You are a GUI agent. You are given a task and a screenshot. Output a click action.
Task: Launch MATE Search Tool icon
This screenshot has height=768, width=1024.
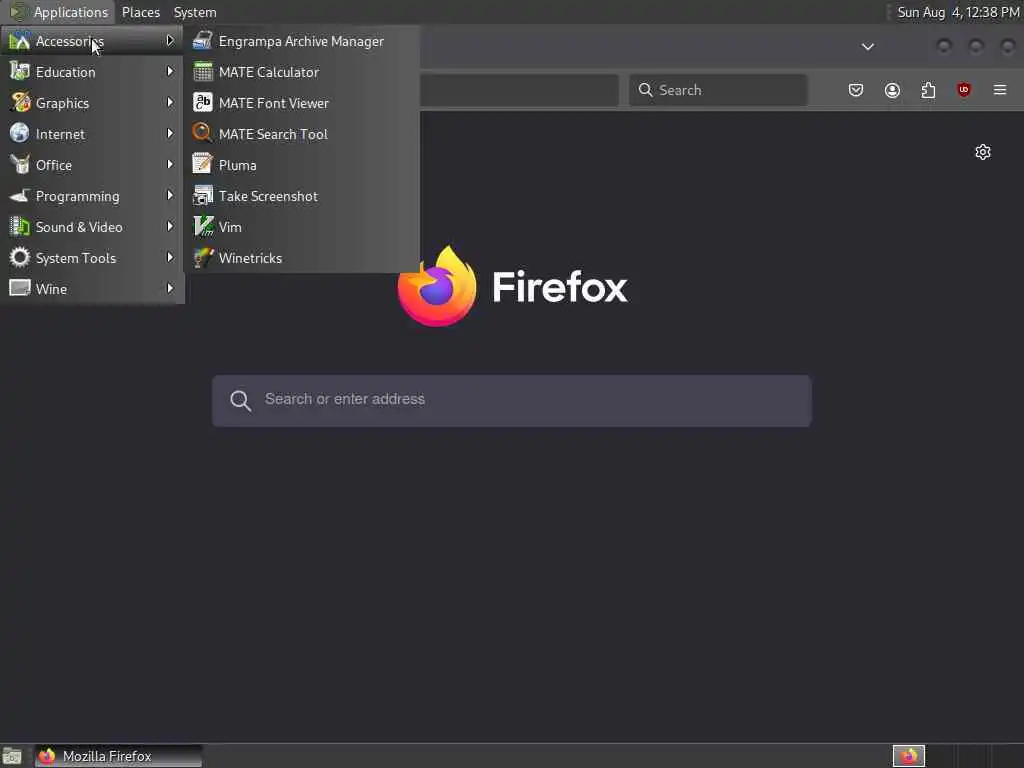click(202, 133)
